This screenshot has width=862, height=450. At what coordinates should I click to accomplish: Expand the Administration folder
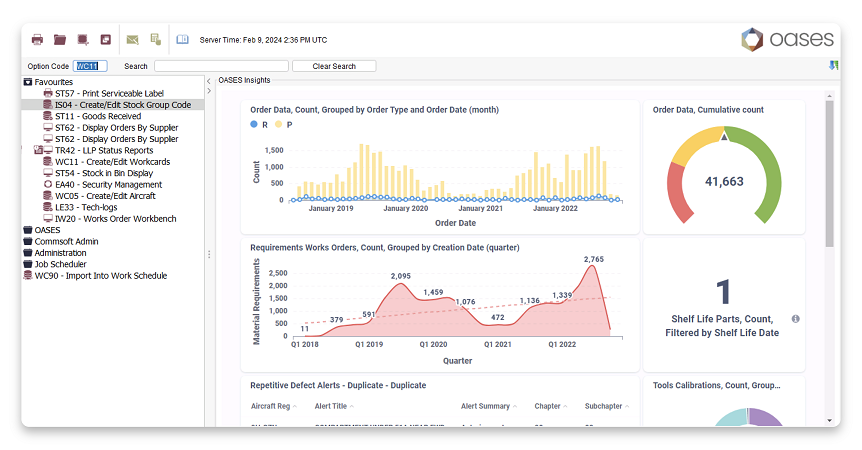(27, 253)
